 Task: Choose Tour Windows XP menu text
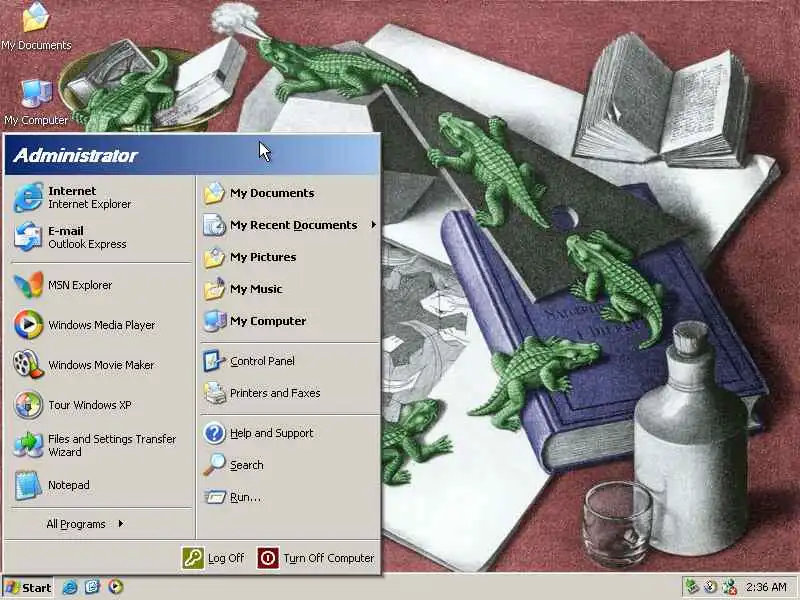click(90, 405)
